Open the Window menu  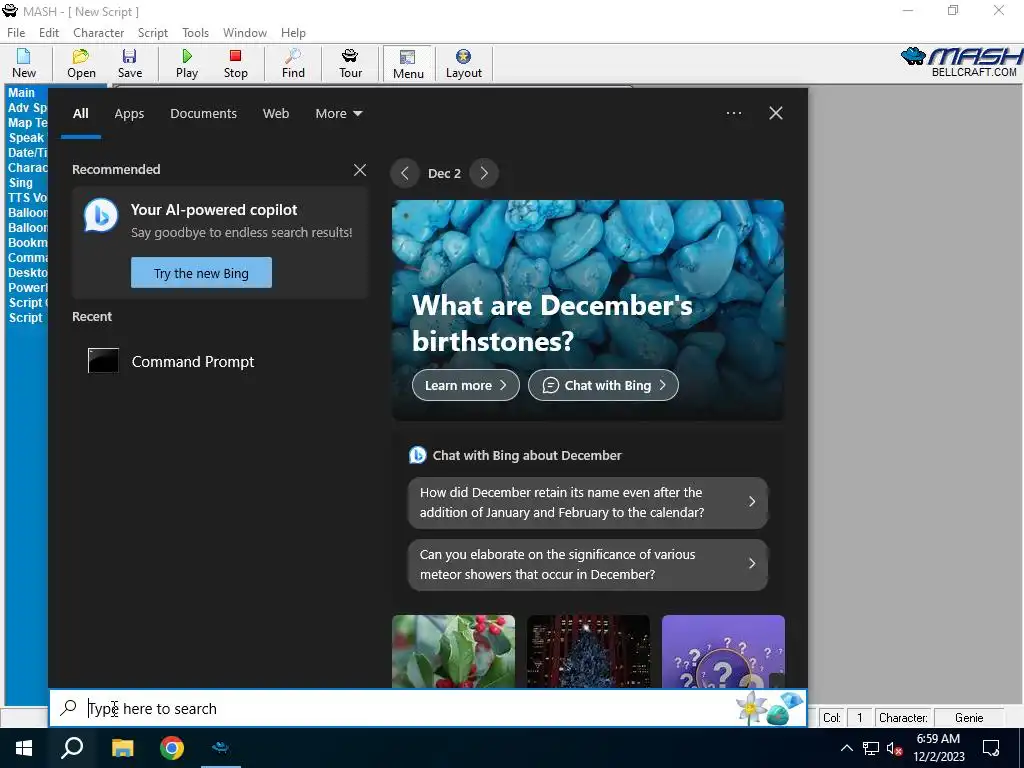(x=245, y=33)
